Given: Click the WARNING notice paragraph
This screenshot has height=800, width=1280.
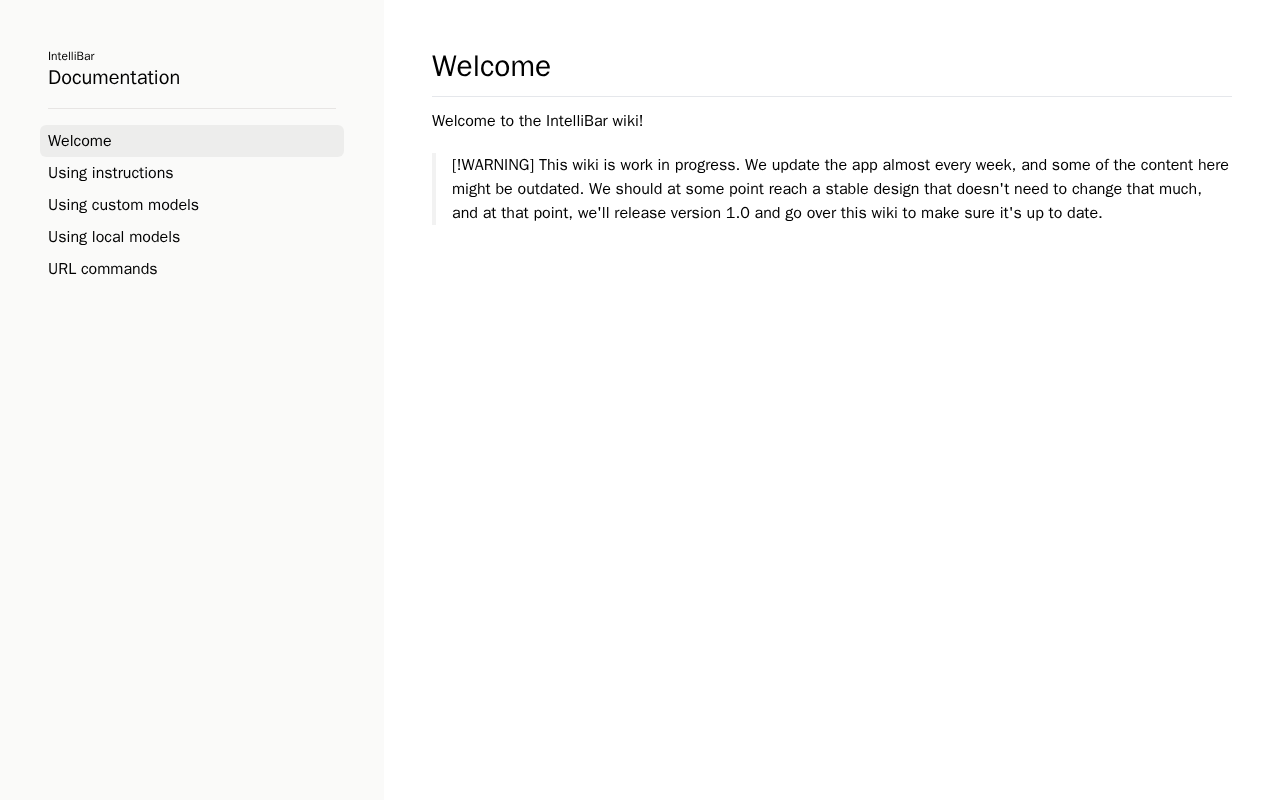Looking at the screenshot, I should point(841,189).
